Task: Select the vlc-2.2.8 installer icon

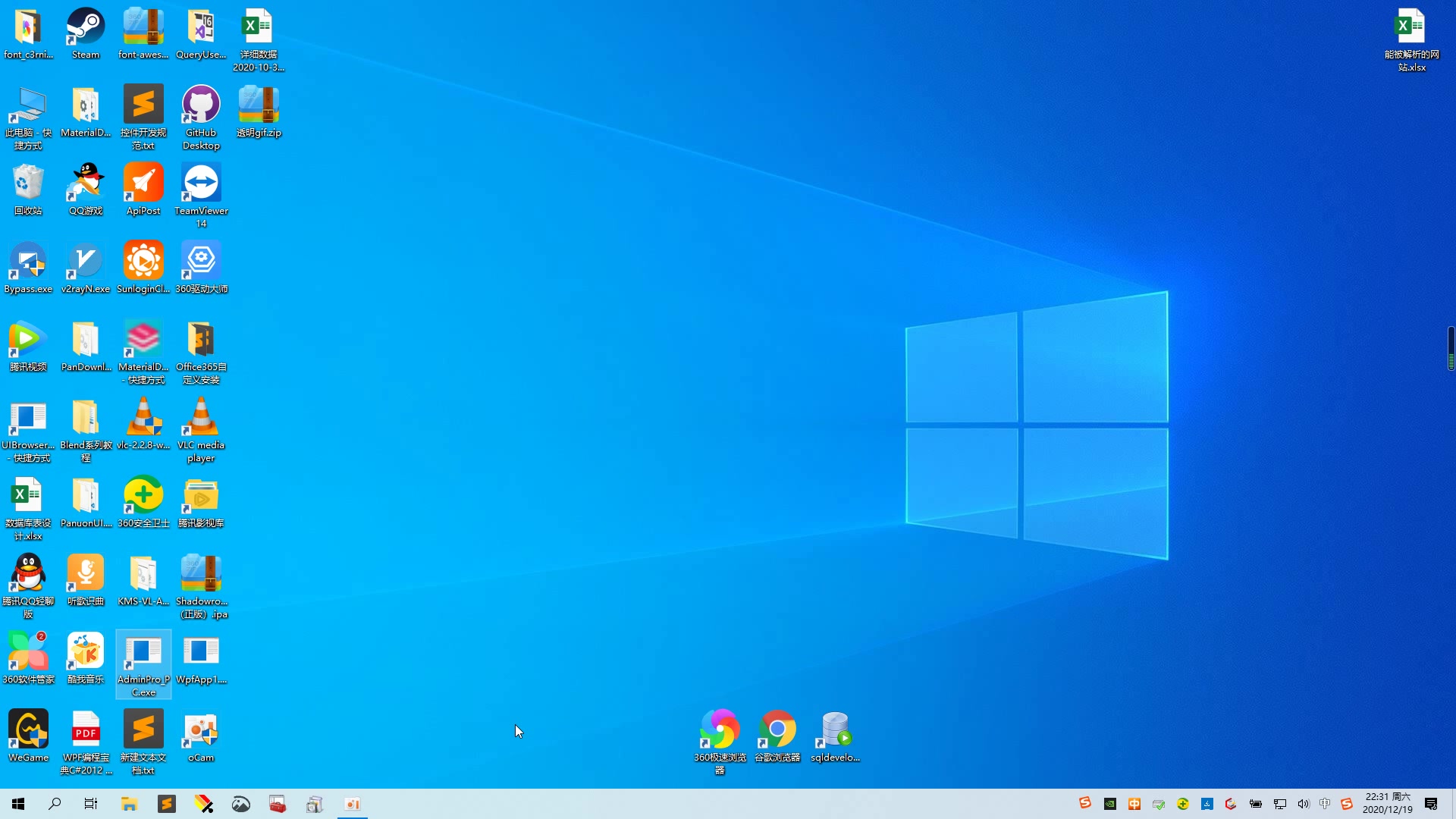Action: (143, 425)
